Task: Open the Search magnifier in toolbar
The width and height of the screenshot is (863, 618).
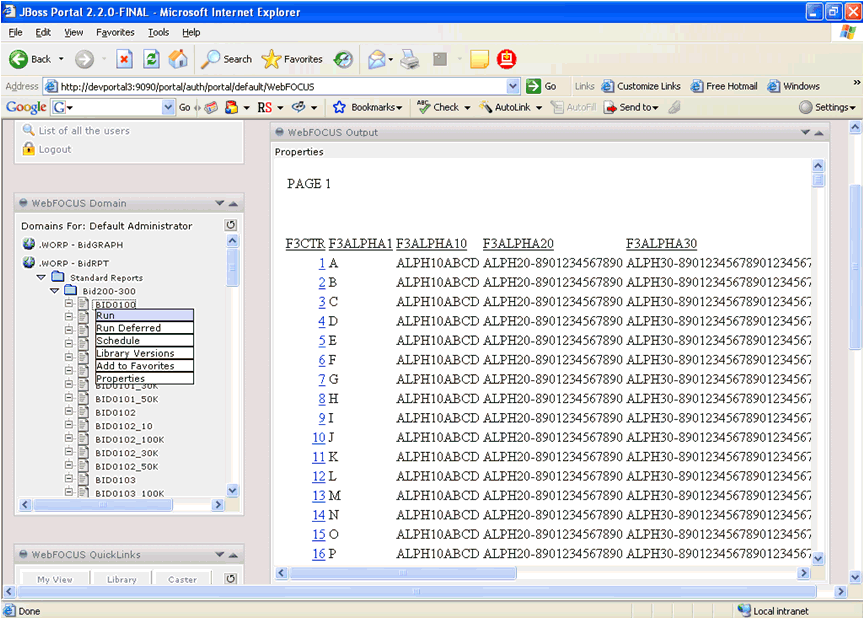Action: [x=226, y=59]
